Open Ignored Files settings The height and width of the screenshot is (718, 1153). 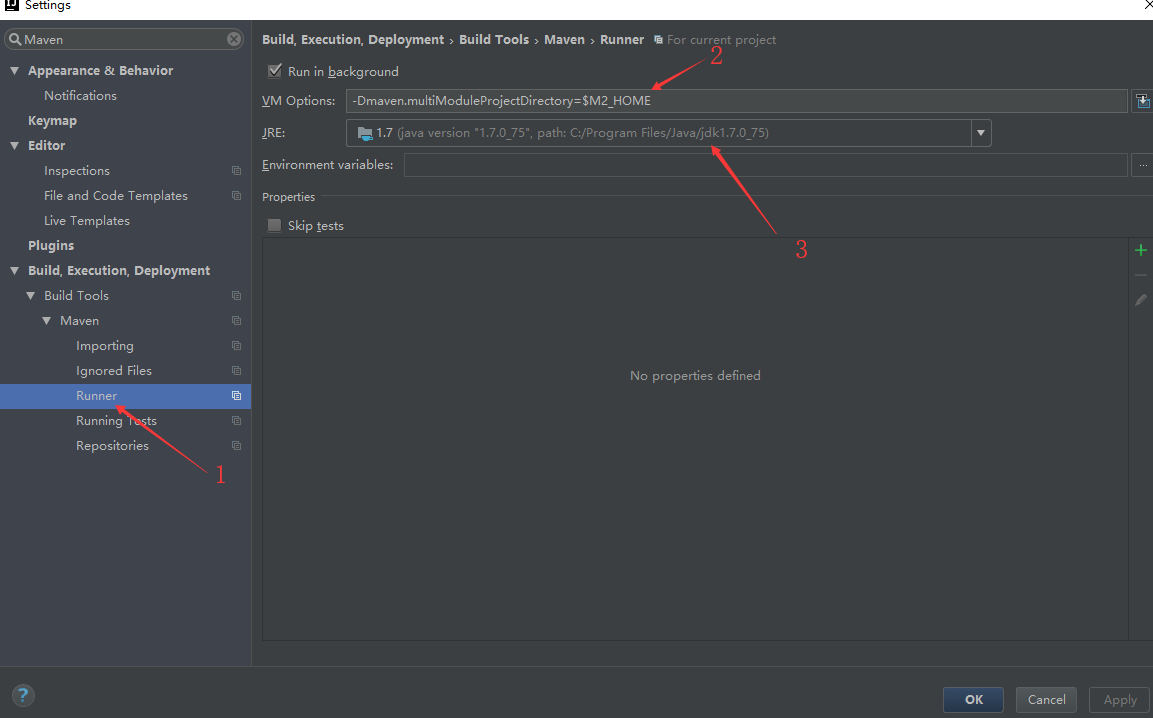(x=114, y=371)
